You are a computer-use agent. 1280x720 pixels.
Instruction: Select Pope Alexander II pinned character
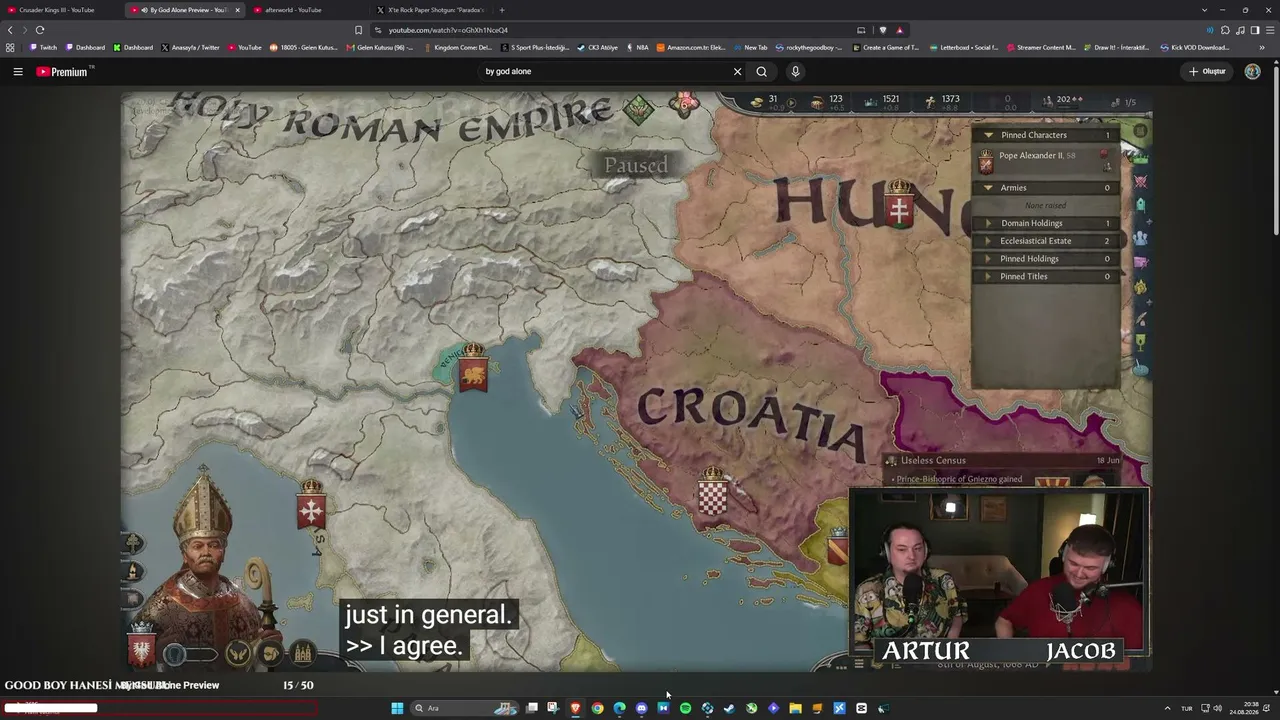coord(1045,160)
